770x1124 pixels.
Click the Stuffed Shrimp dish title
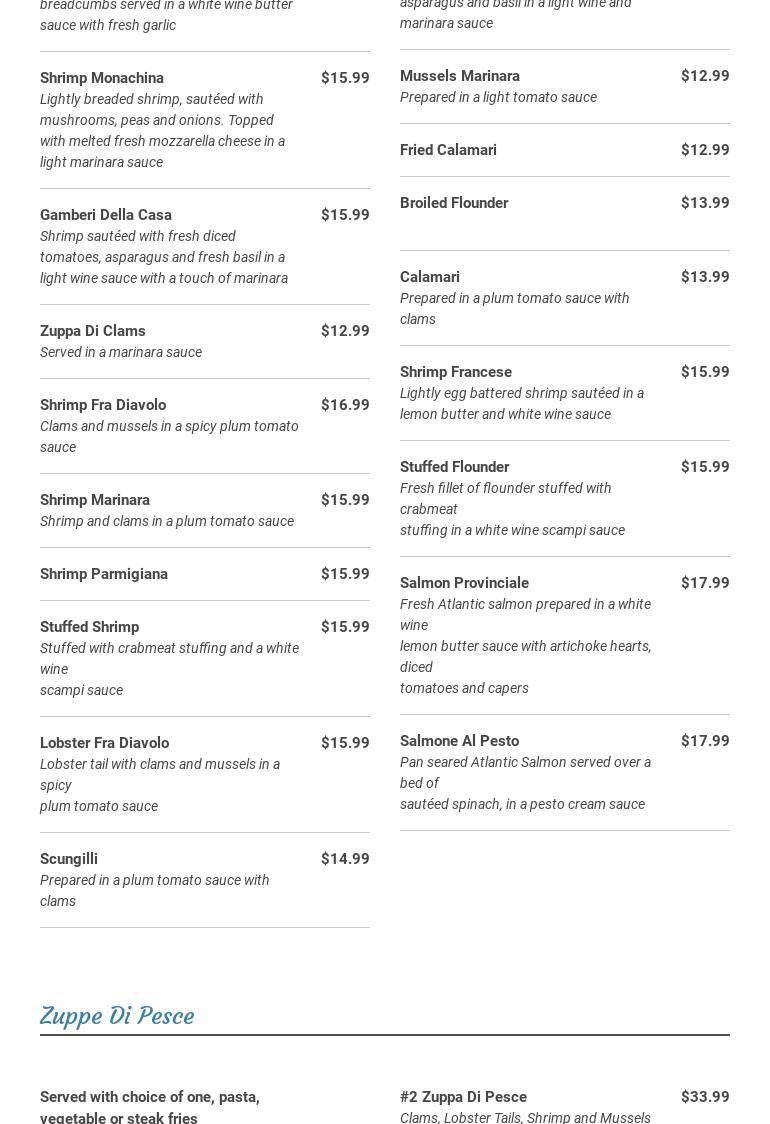tap(90, 627)
